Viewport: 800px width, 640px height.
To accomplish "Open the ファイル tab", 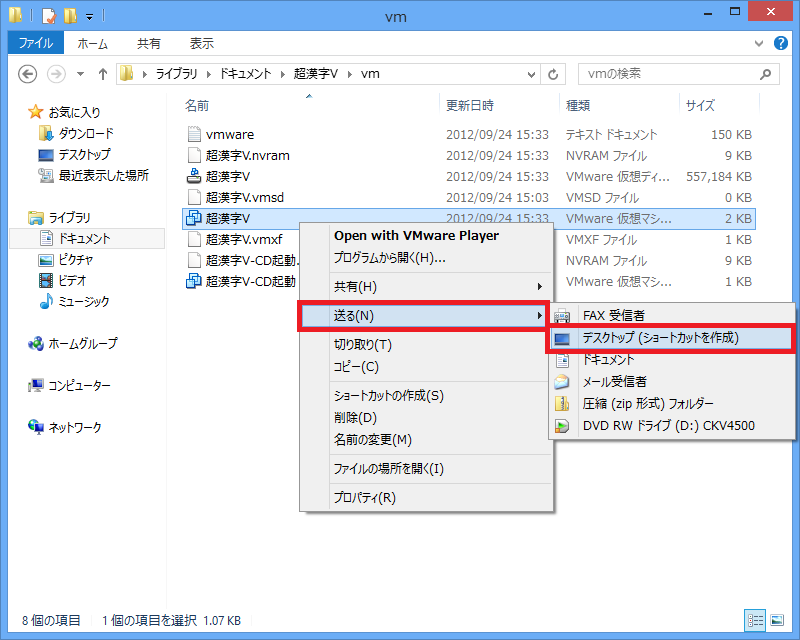I will tap(36, 44).
